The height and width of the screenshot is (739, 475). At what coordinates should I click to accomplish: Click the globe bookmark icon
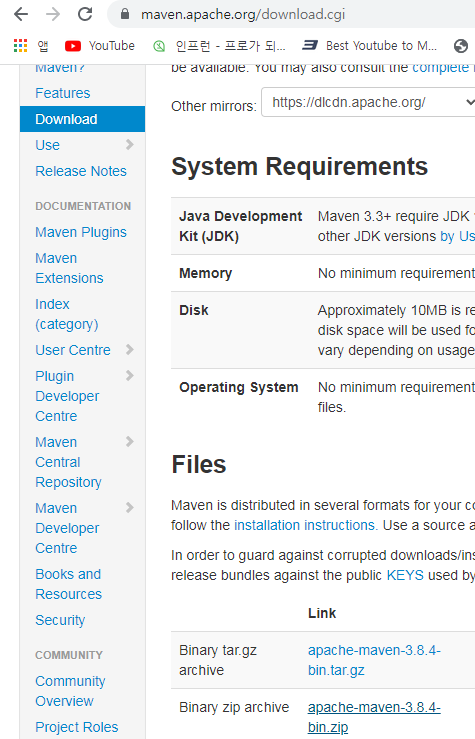(460, 46)
